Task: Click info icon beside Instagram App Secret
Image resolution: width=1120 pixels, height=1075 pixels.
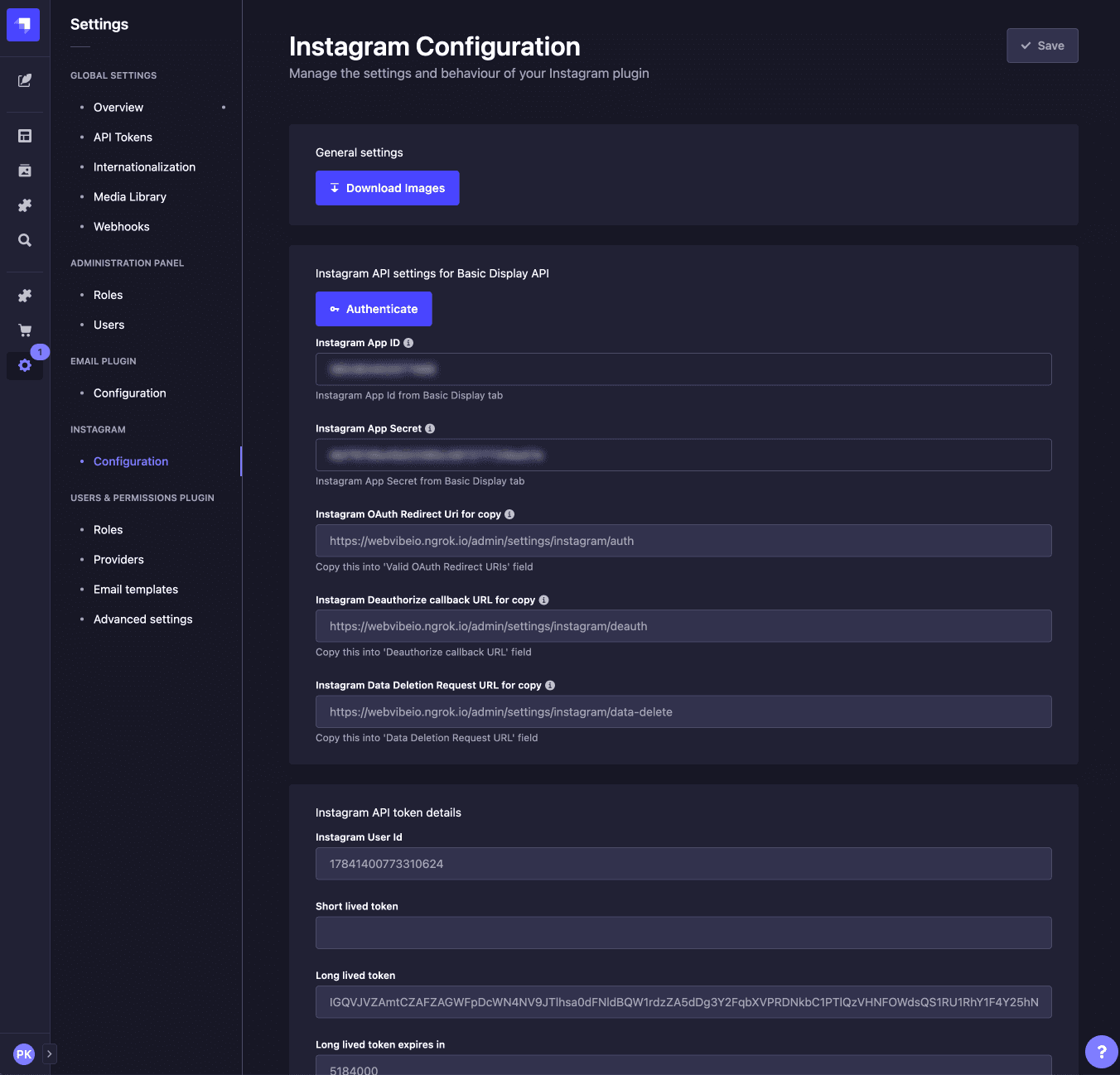Action: click(x=430, y=428)
